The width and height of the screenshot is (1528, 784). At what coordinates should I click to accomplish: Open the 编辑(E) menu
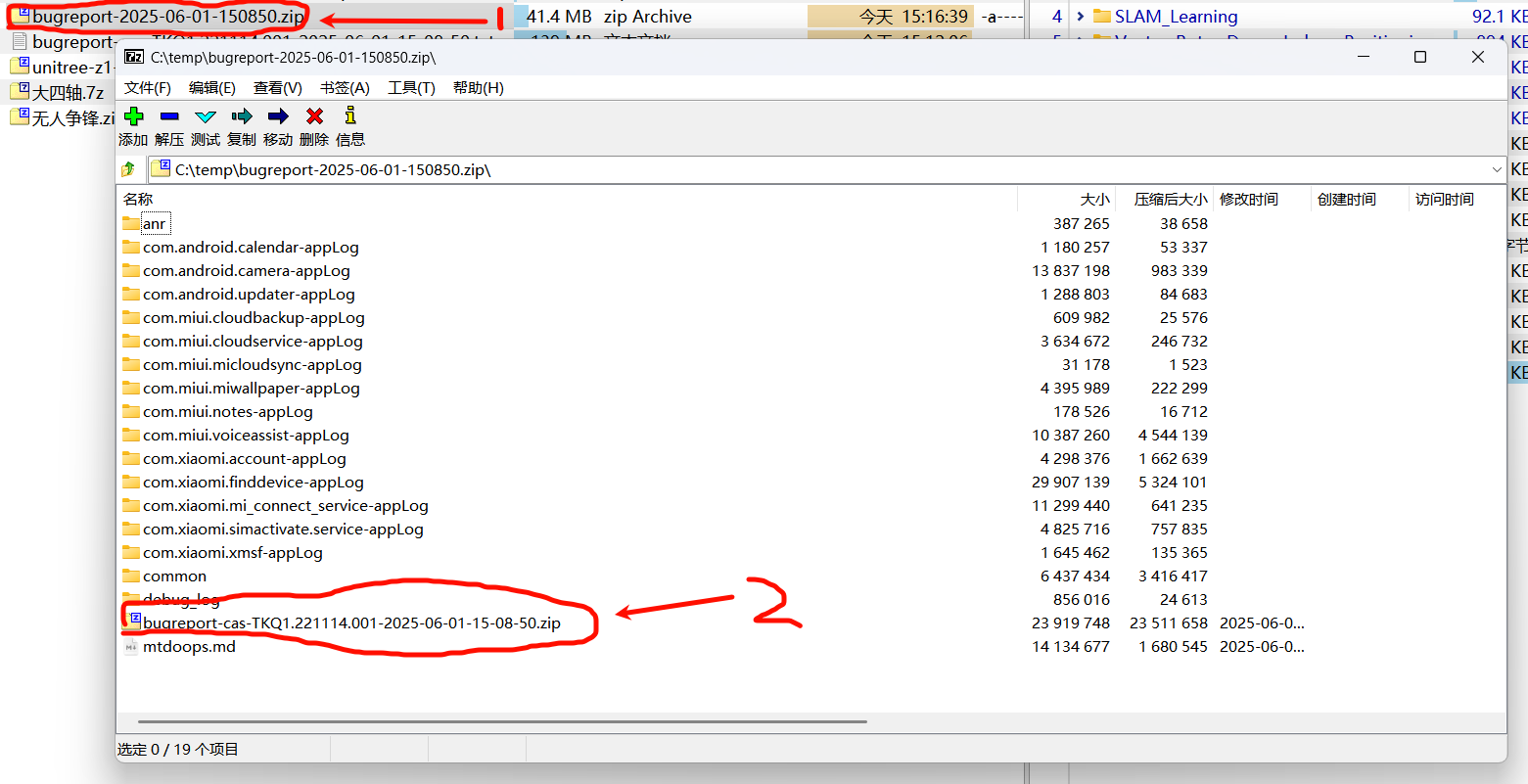coord(212,88)
